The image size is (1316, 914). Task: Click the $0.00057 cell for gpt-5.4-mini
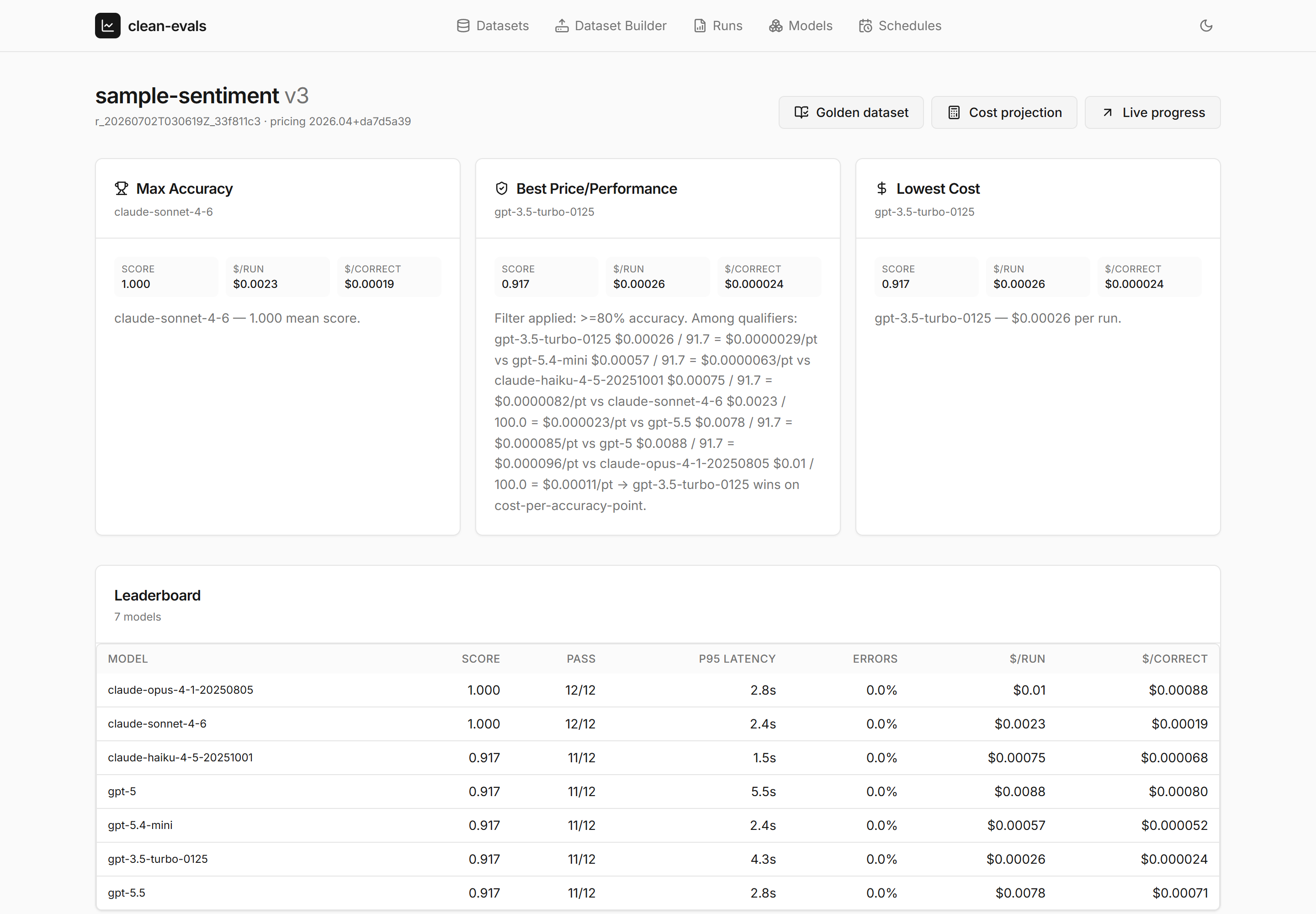[1016, 825]
